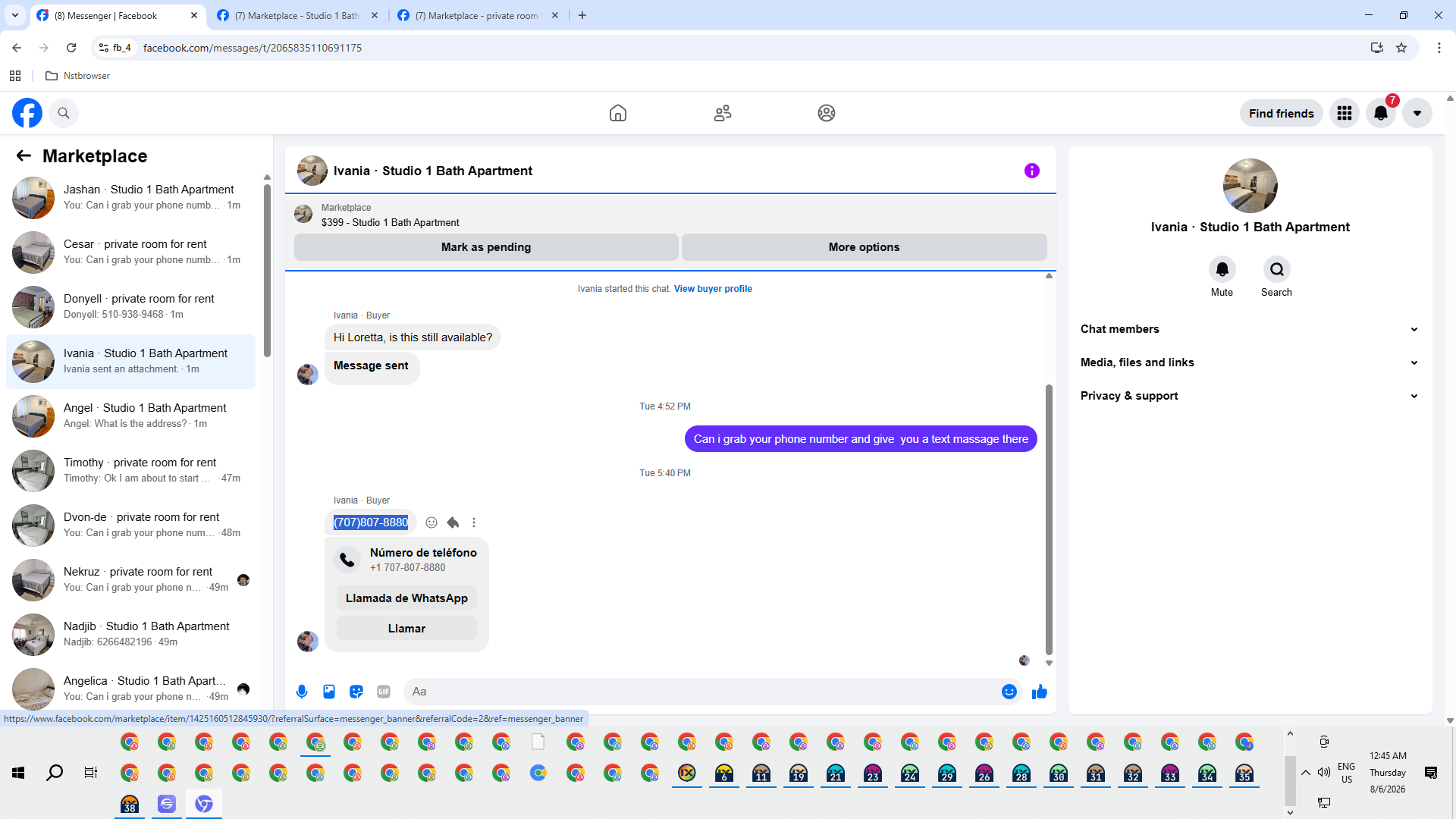
Task: Open the volume control in system tray
Action: (1324, 773)
